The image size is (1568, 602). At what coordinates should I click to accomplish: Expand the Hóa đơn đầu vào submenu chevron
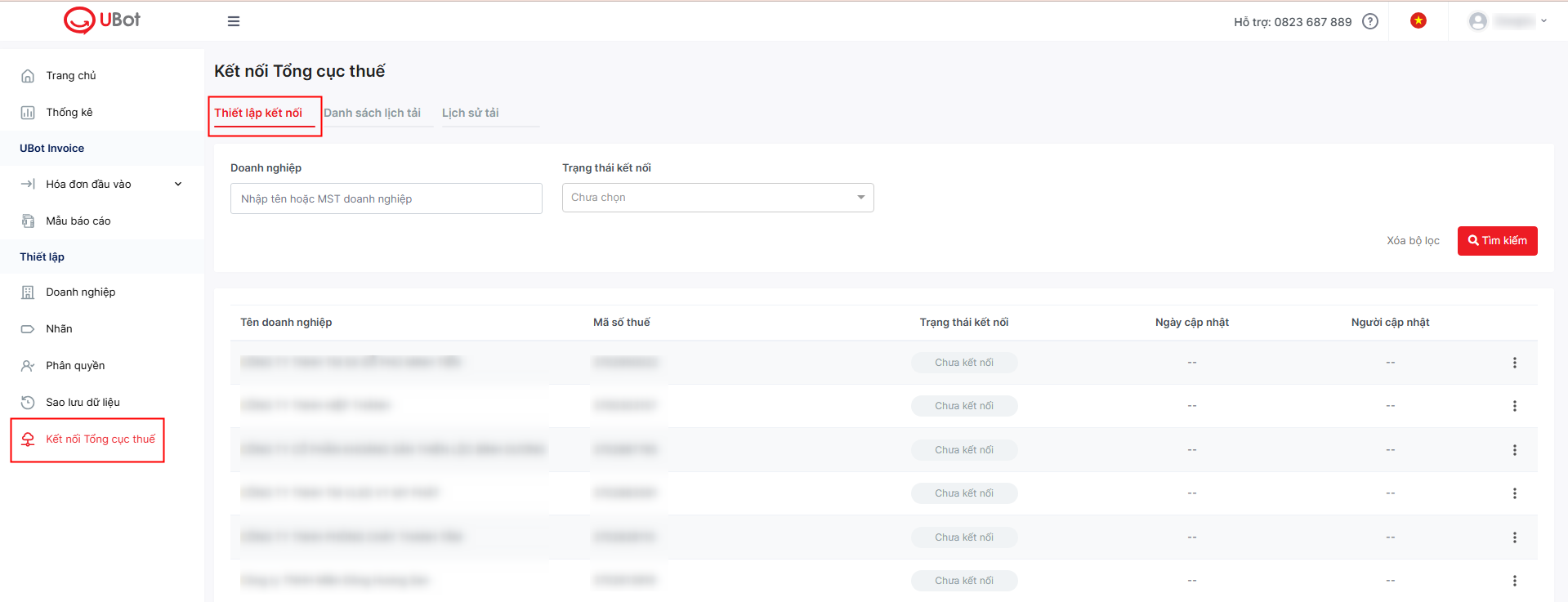point(178,184)
